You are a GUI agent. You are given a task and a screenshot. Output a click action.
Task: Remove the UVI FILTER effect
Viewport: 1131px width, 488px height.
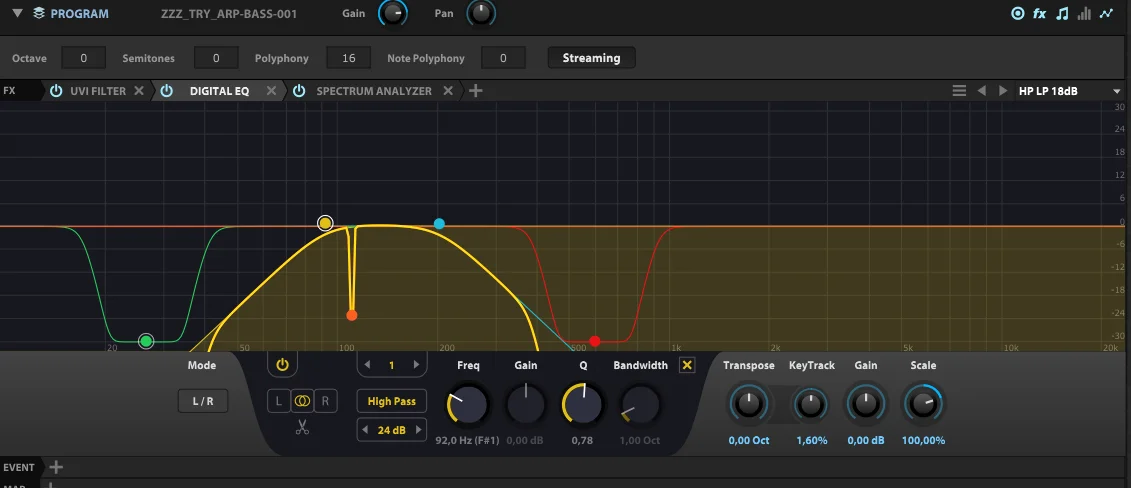tap(139, 91)
